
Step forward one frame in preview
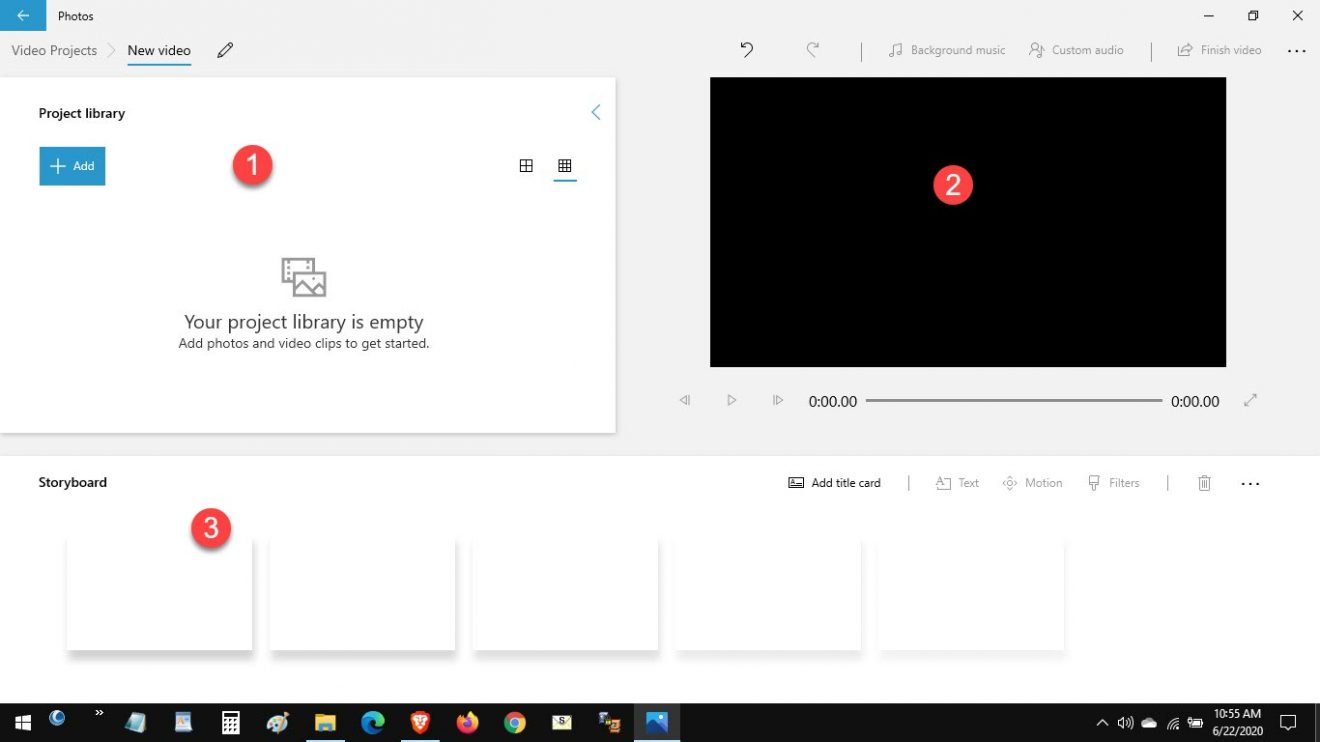click(x=778, y=400)
